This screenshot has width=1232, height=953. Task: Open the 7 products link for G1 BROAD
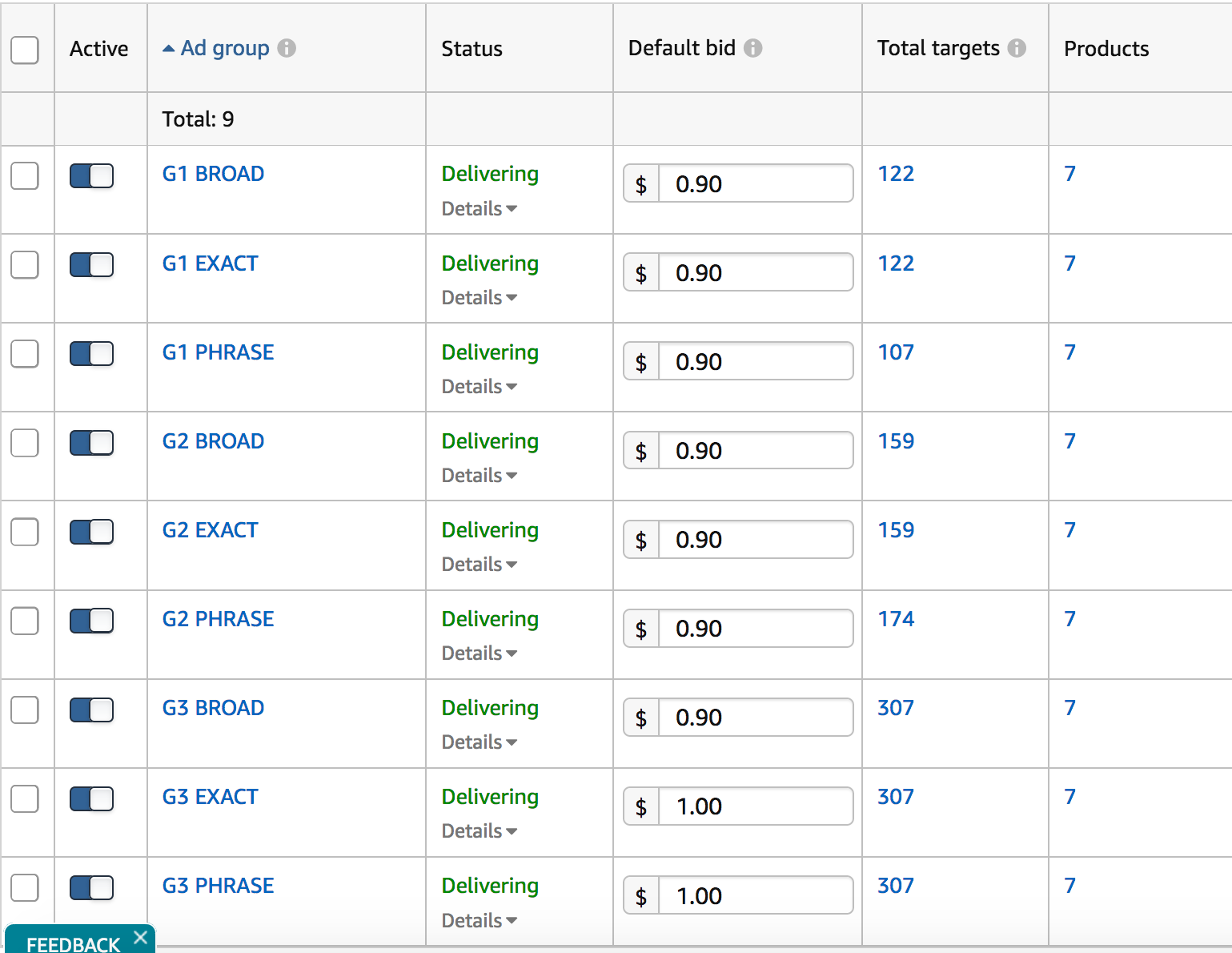[x=1070, y=174]
